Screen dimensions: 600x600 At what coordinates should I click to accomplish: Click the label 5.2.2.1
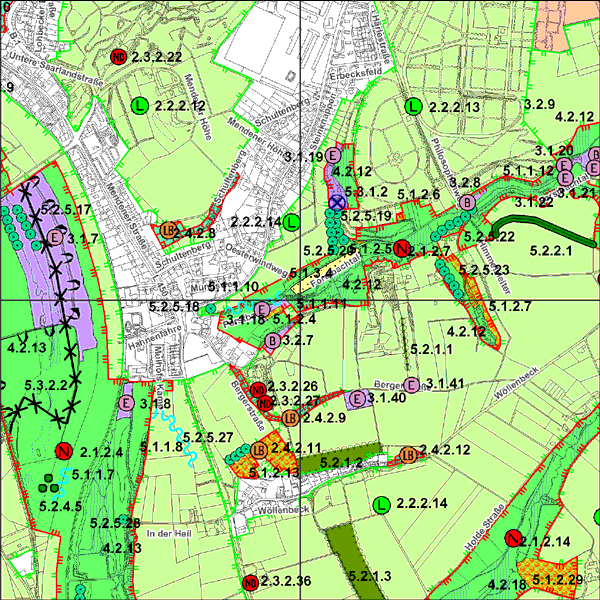tap(551, 251)
